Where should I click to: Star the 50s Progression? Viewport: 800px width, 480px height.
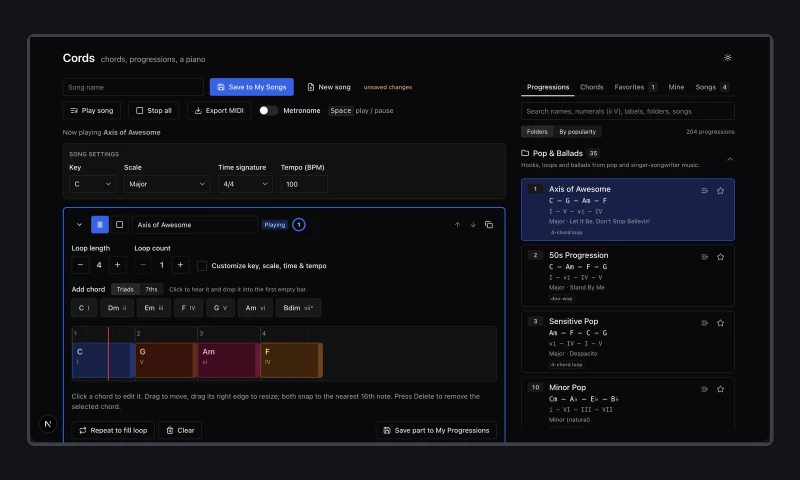tap(720, 257)
